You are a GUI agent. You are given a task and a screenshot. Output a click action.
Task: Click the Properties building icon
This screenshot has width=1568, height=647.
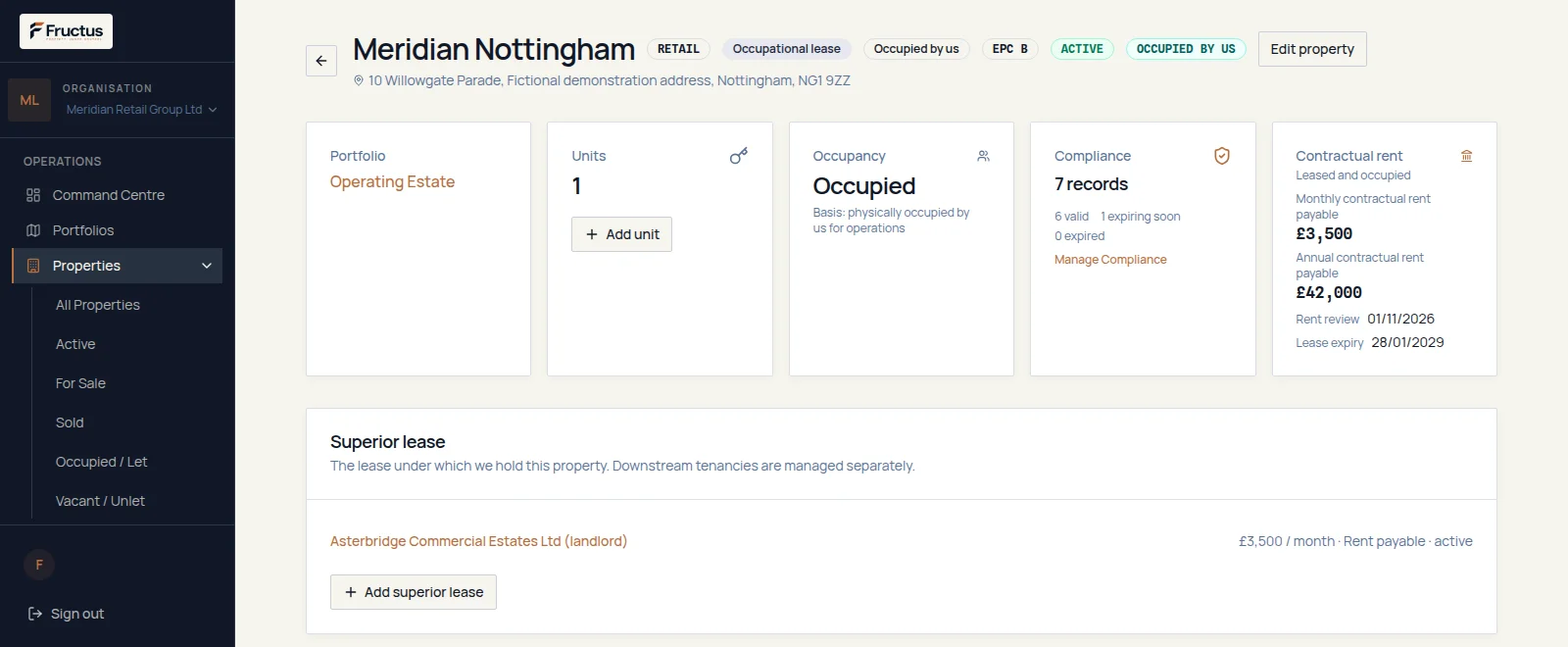pyautogui.click(x=33, y=266)
